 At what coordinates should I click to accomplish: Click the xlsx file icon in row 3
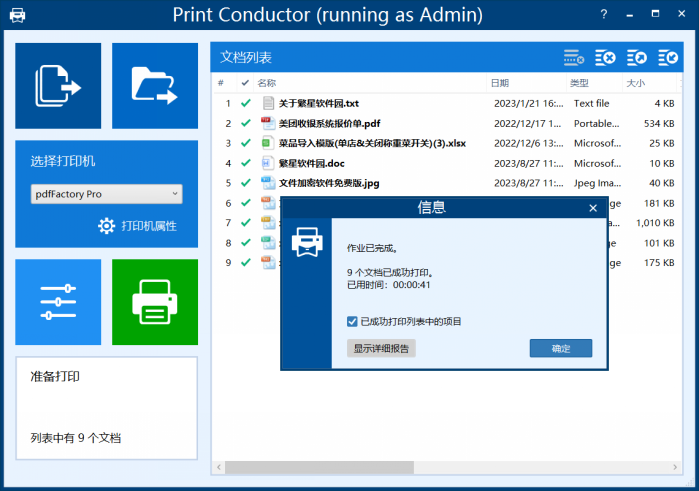(x=267, y=143)
